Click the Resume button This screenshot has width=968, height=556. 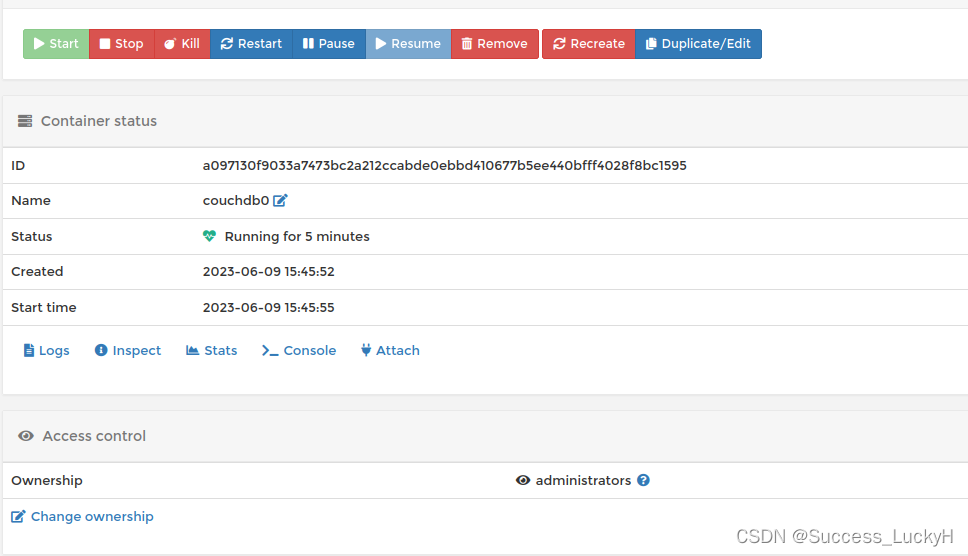coord(409,44)
